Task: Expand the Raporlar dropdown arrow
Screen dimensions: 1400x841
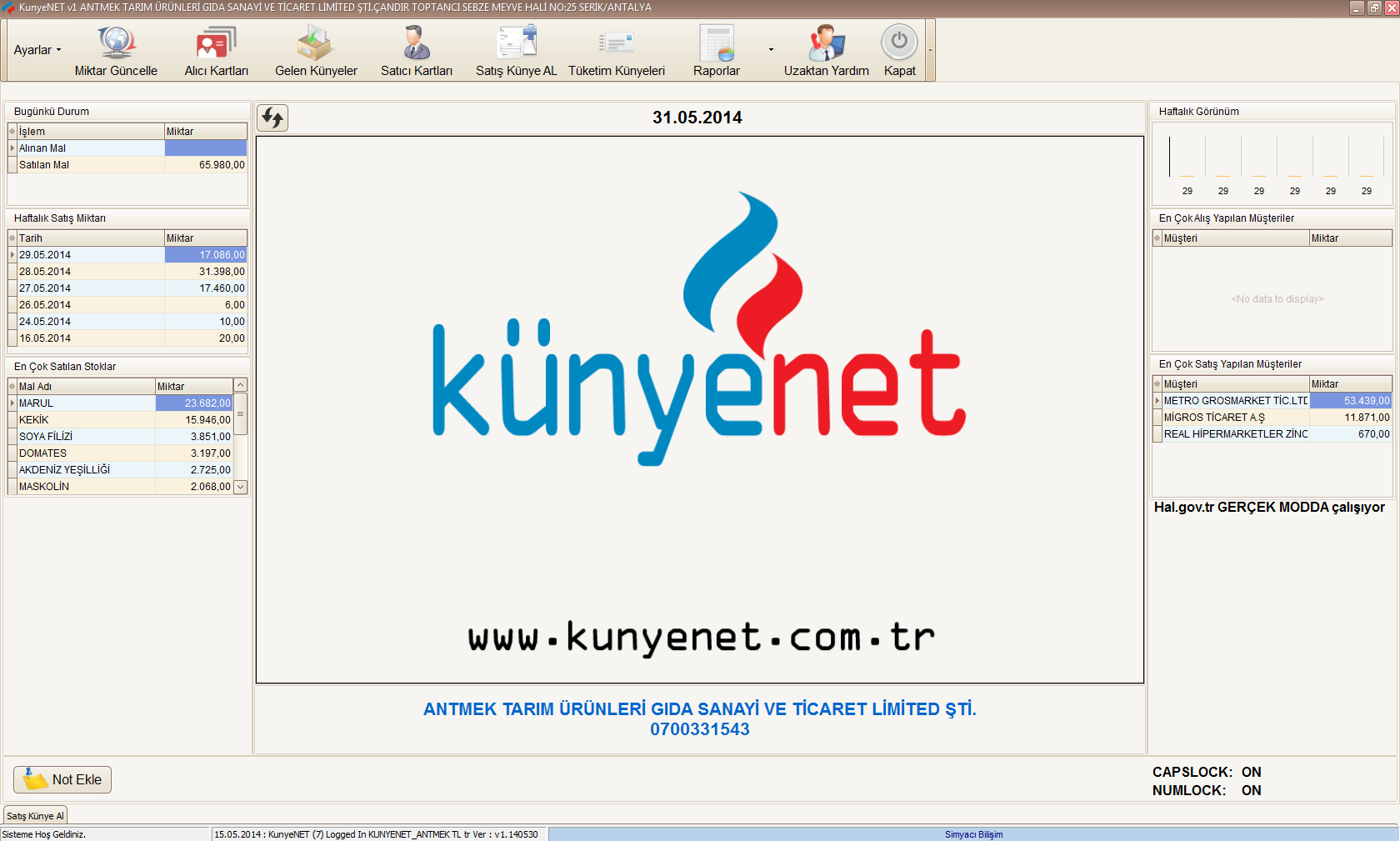Action: (x=771, y=50)
